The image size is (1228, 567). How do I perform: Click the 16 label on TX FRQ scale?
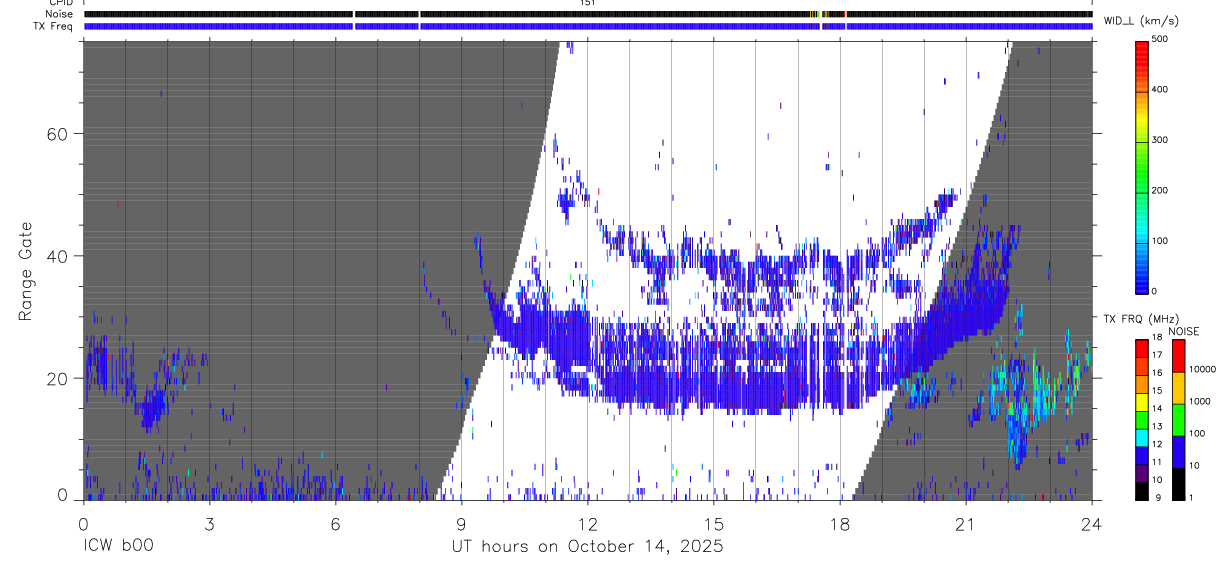[x=1158, y=373]
